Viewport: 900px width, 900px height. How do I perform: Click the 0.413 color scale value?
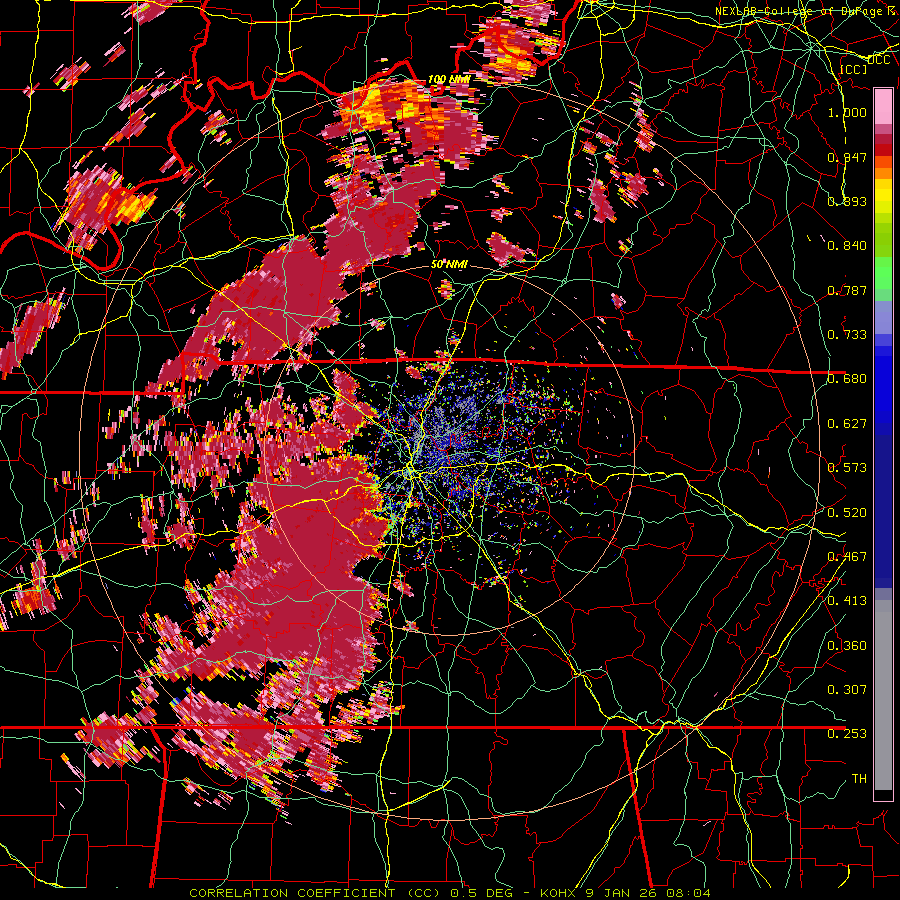[847, 601]
